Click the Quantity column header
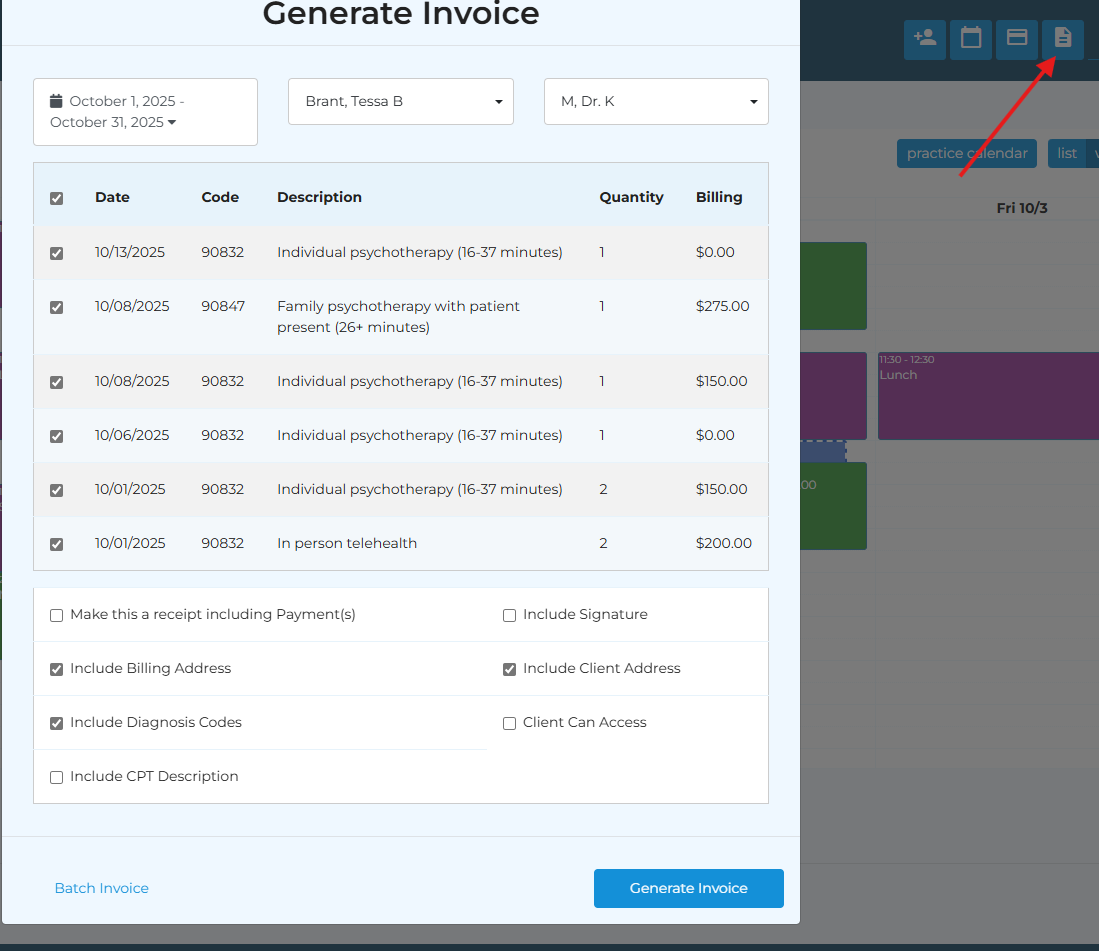The height and width of the screenshot is (951, 1099). [632, 197]
